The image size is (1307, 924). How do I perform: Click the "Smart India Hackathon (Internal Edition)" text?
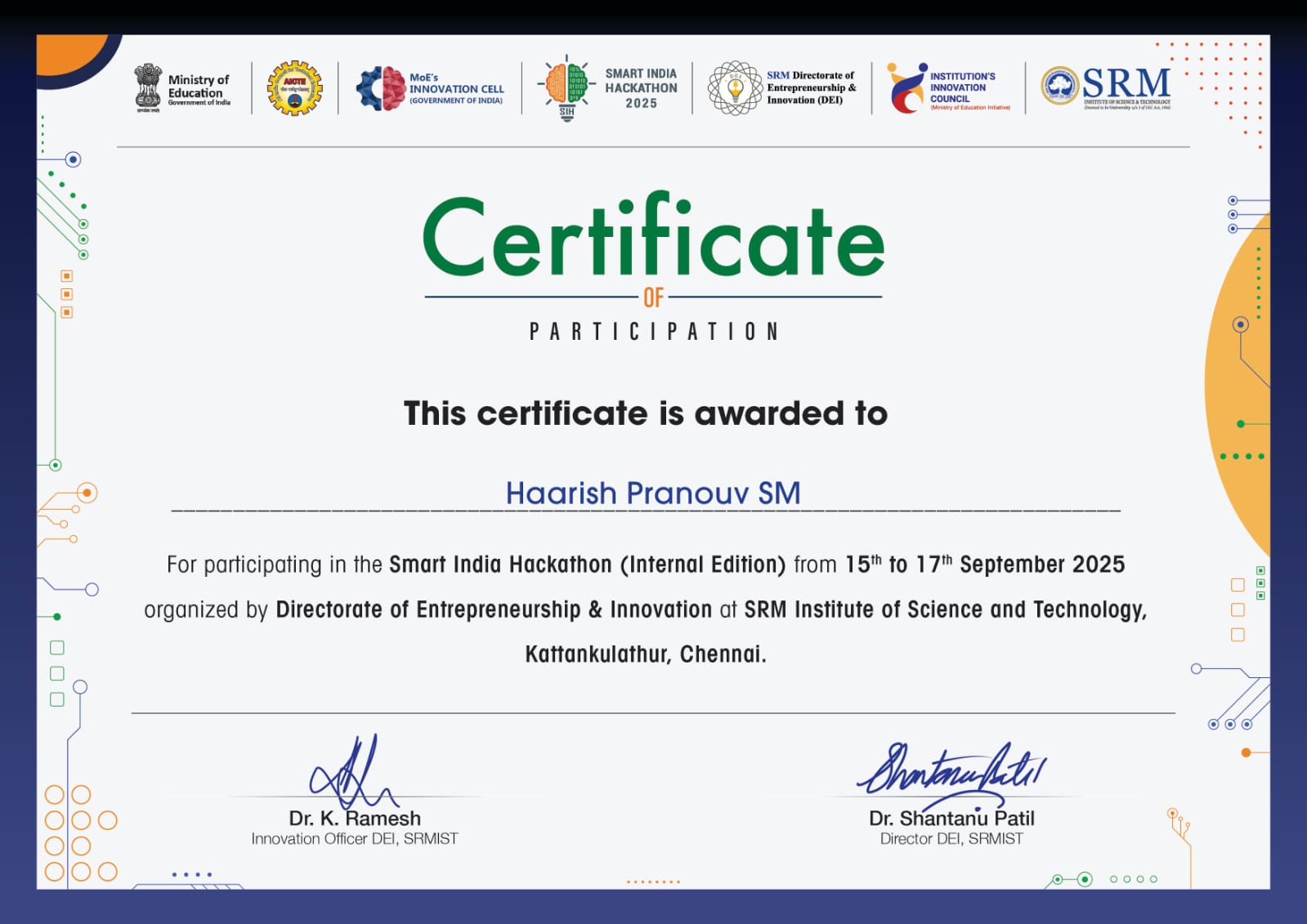[x=587, y=565]
